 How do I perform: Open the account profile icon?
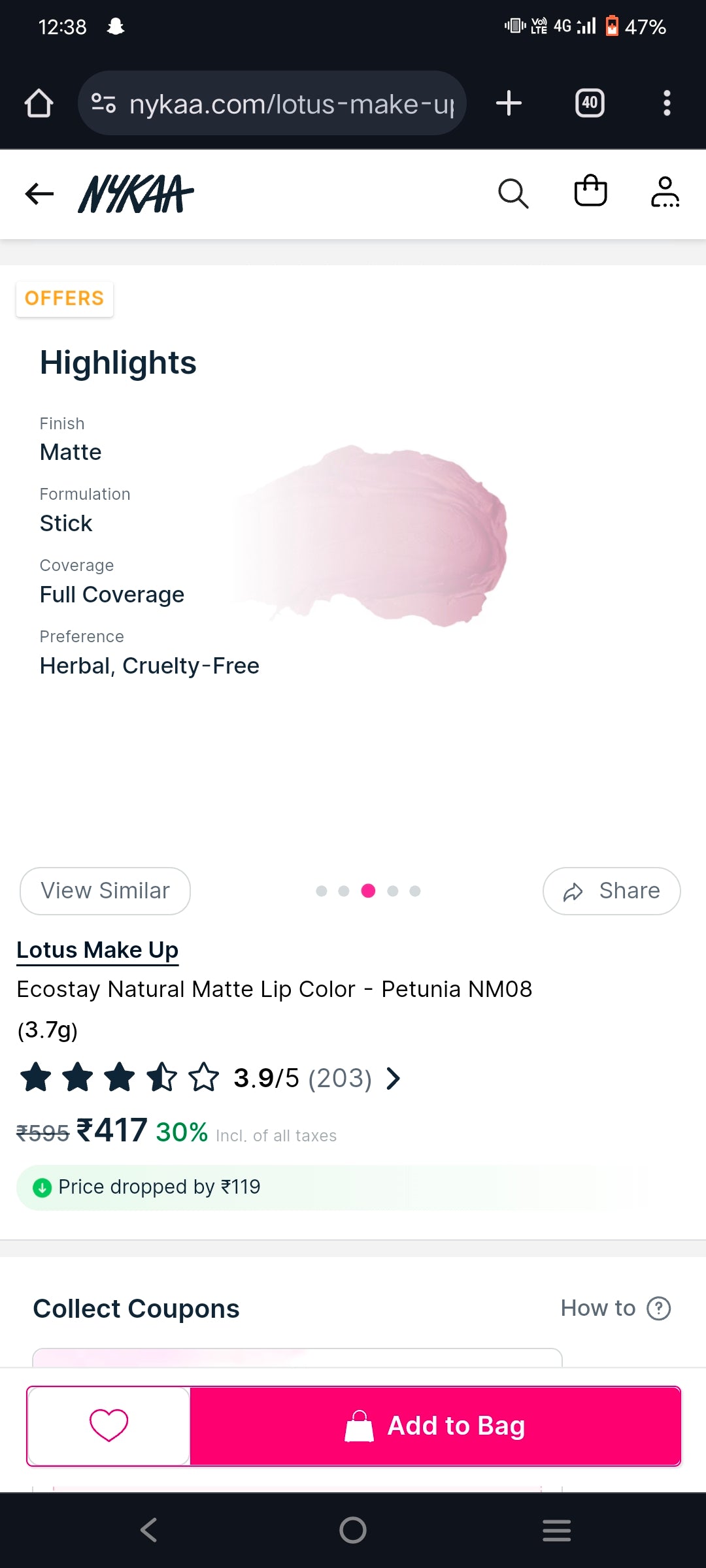665,192
